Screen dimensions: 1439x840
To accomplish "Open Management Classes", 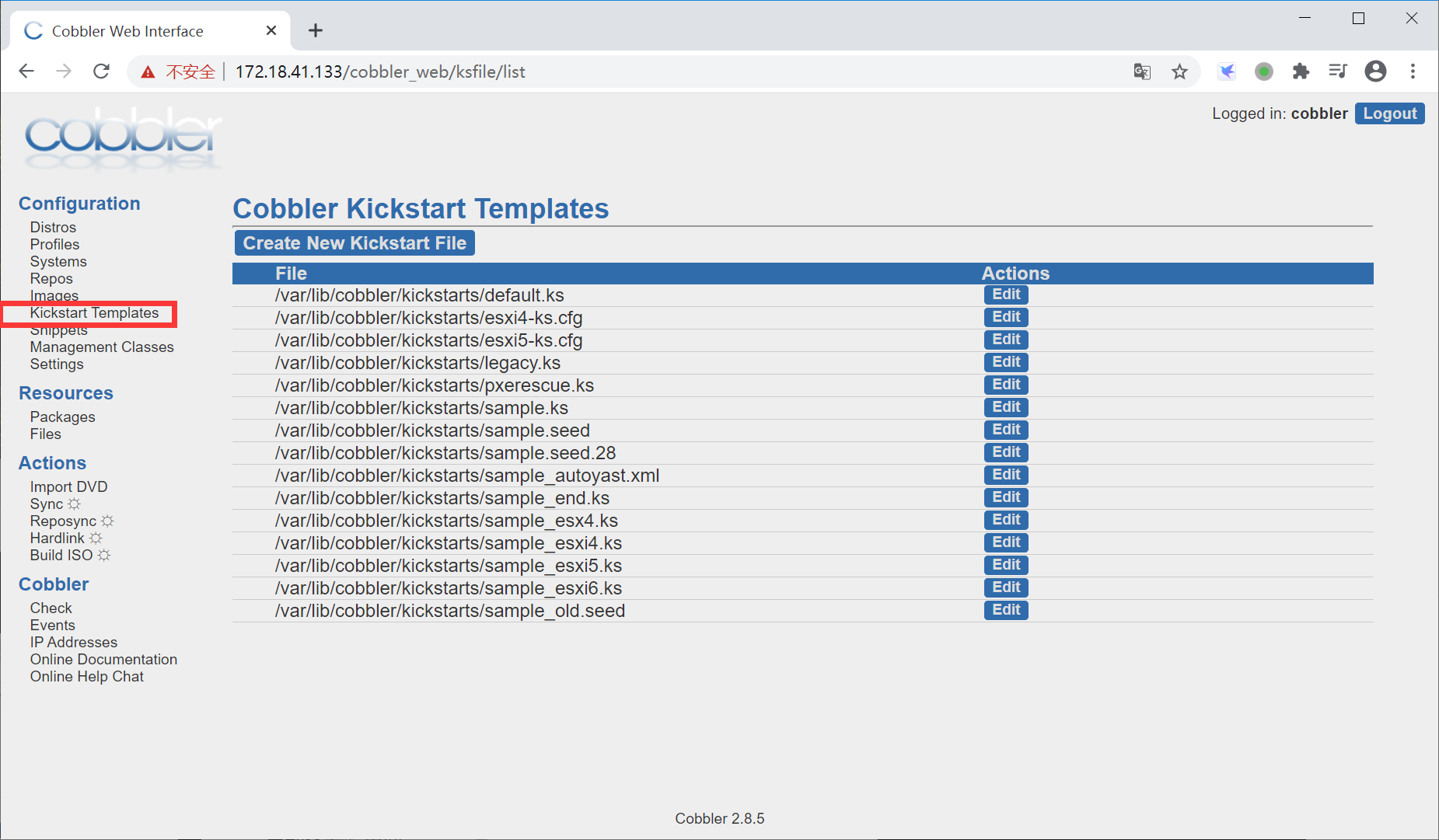I will pyautogui.click(x=102, y=347).
